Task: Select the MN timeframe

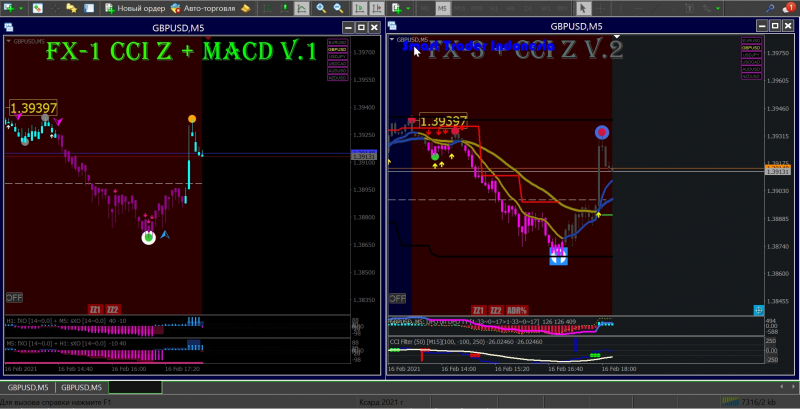Action: pyautogui.click(x=562, y=9)
